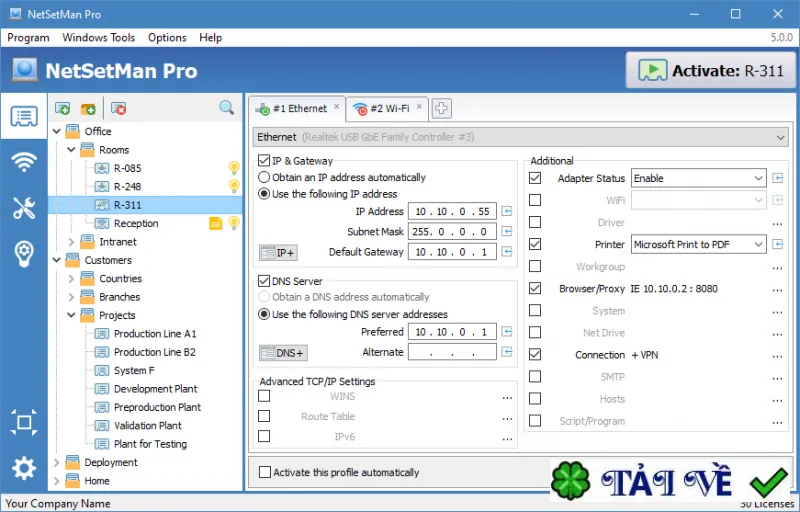Open the Windows Tools menu
Viewport: 800px width, 512px height.
coord(98,38)
